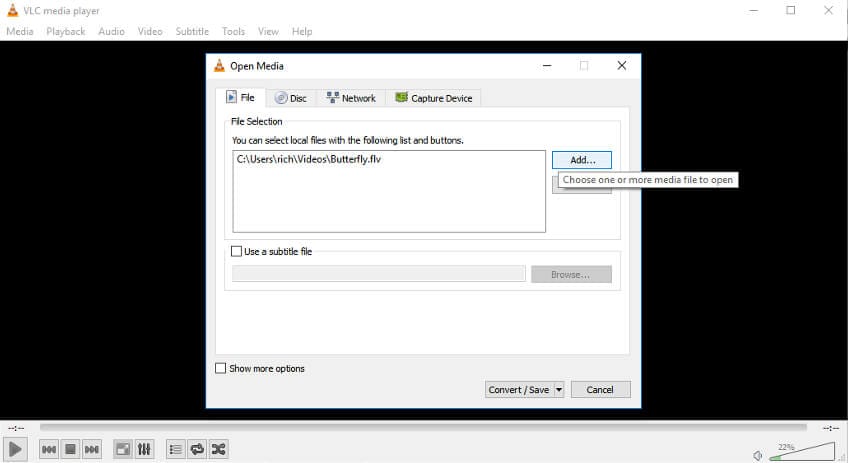This screenshot has height=463, width=848.
Task: Switch to the Capture Device tab
Action: click(x=434, y=98)
